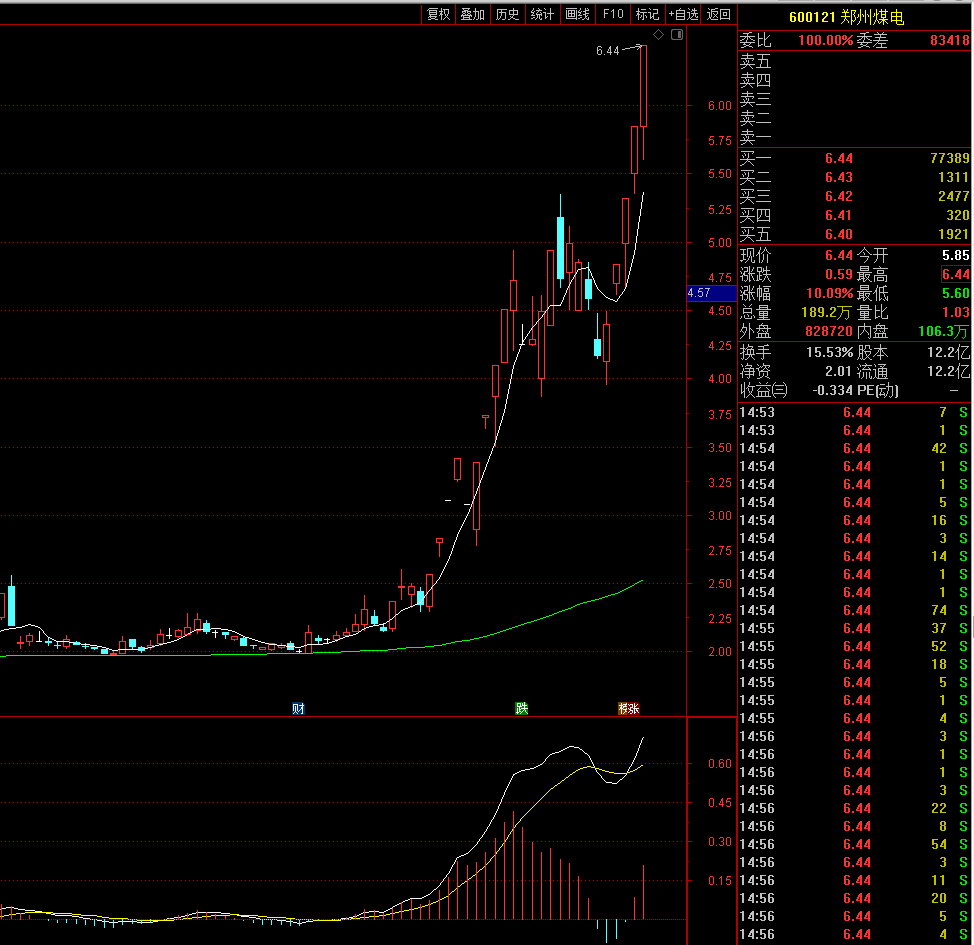Select the 卖一 ask row
974x945 pixels.
(855, 137)
